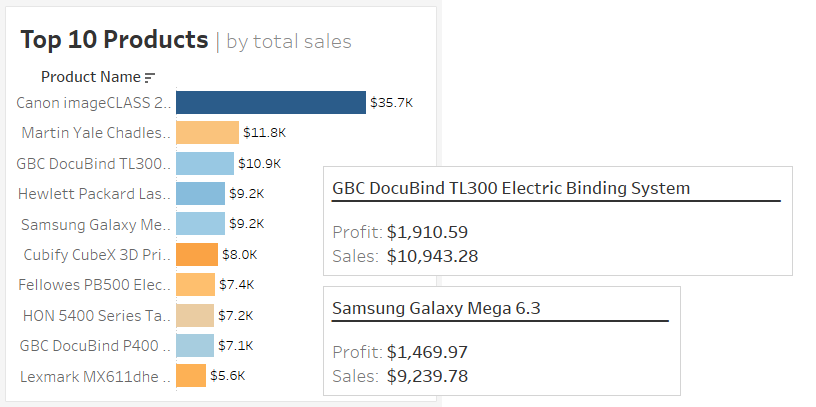Viewport: 816px width, 407px height.
Task: Click the Samsung Galaxy Mega 6.3 tooltip title
Action: pyautogui.click(x=436, y=308)
